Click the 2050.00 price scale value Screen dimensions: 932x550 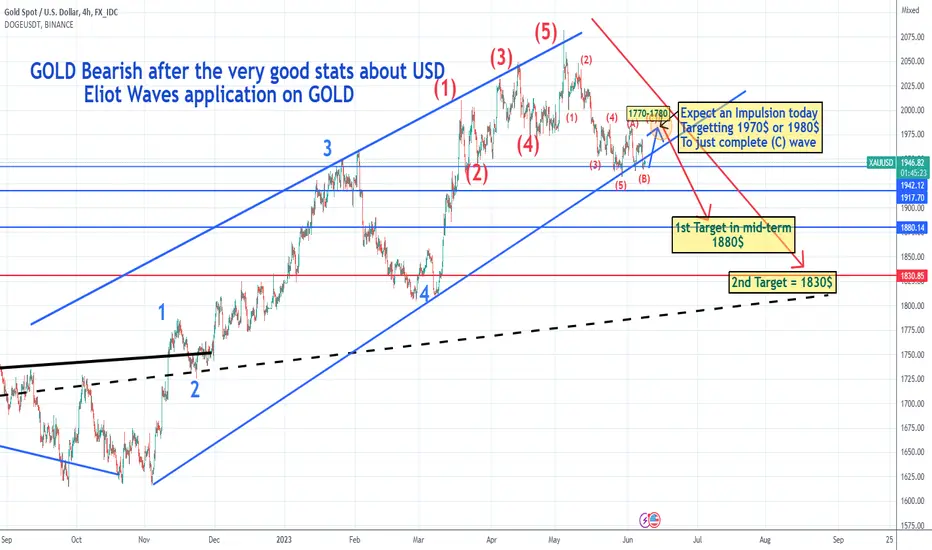912,61
